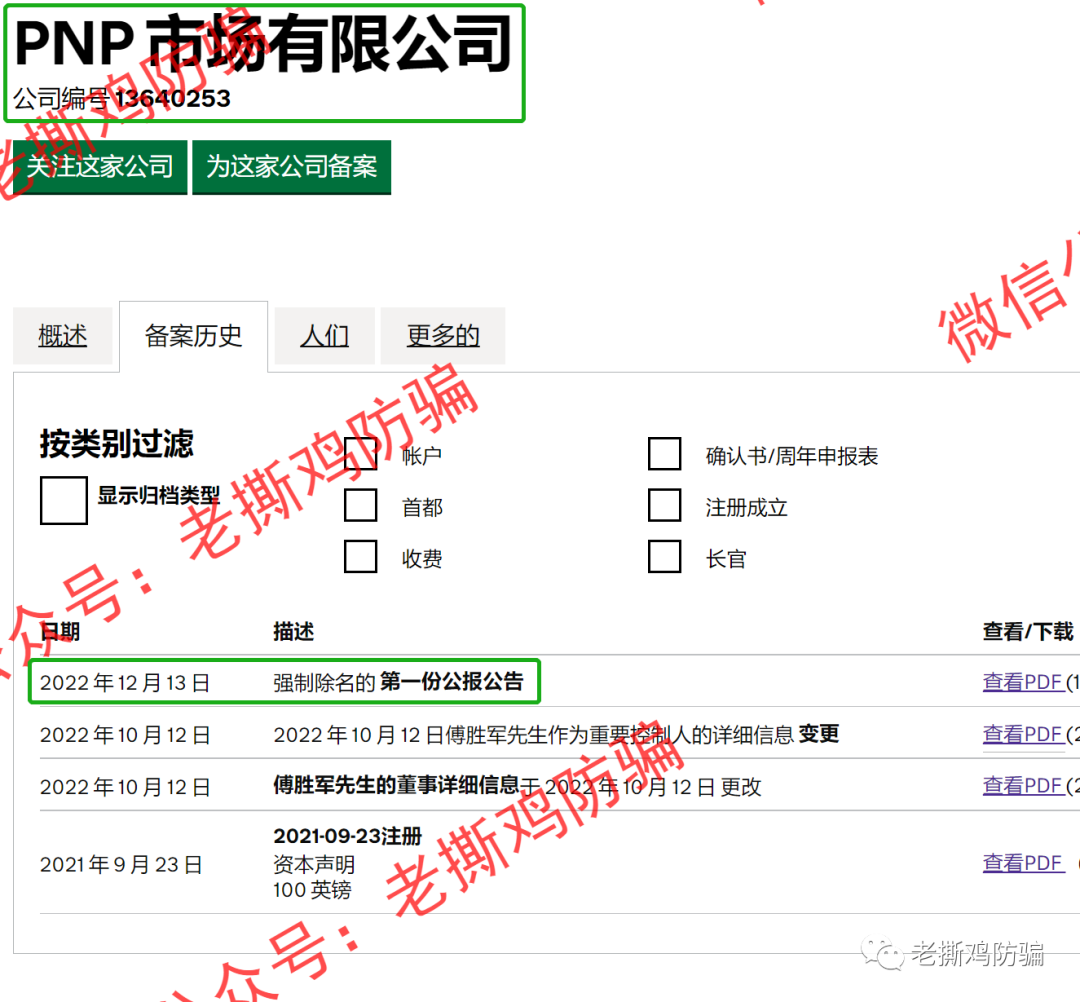Open the 更多的 tab
The height and width of the screenshot is (1002, 1080).
(443, 335)
